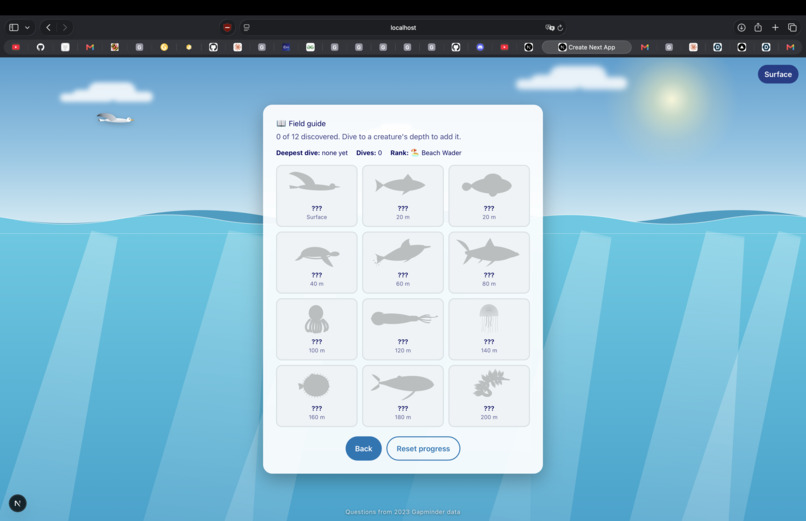806x521 pixels.
Task: Select the jellyfish 140 m card
Action: click(x=489, y=329)
